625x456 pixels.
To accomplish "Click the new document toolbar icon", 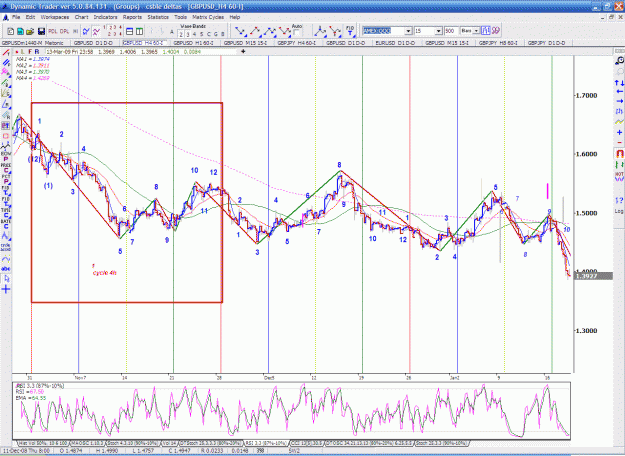I will (11, 31).
